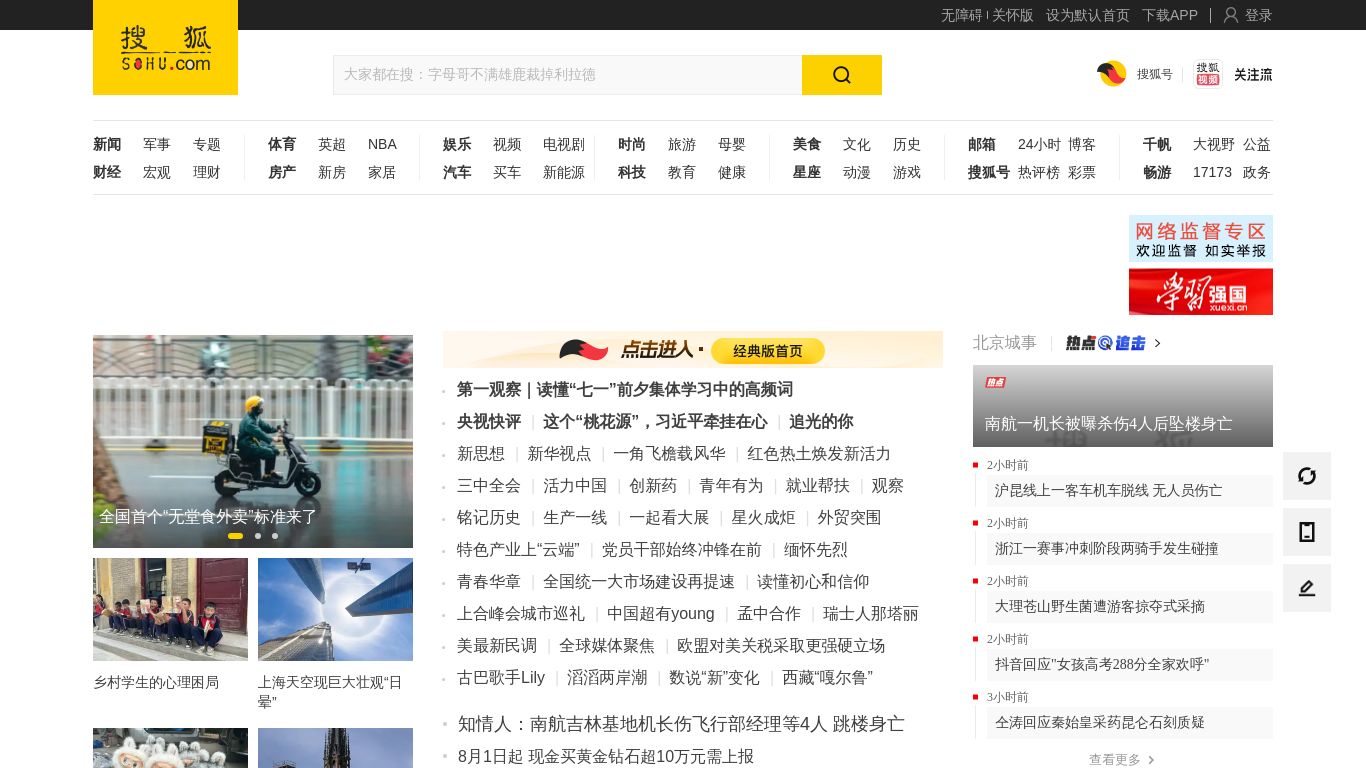Image resolution: width=1366 pixels, height=768 pixels.
Task: Open the 新能源 link
Action: 564,172
